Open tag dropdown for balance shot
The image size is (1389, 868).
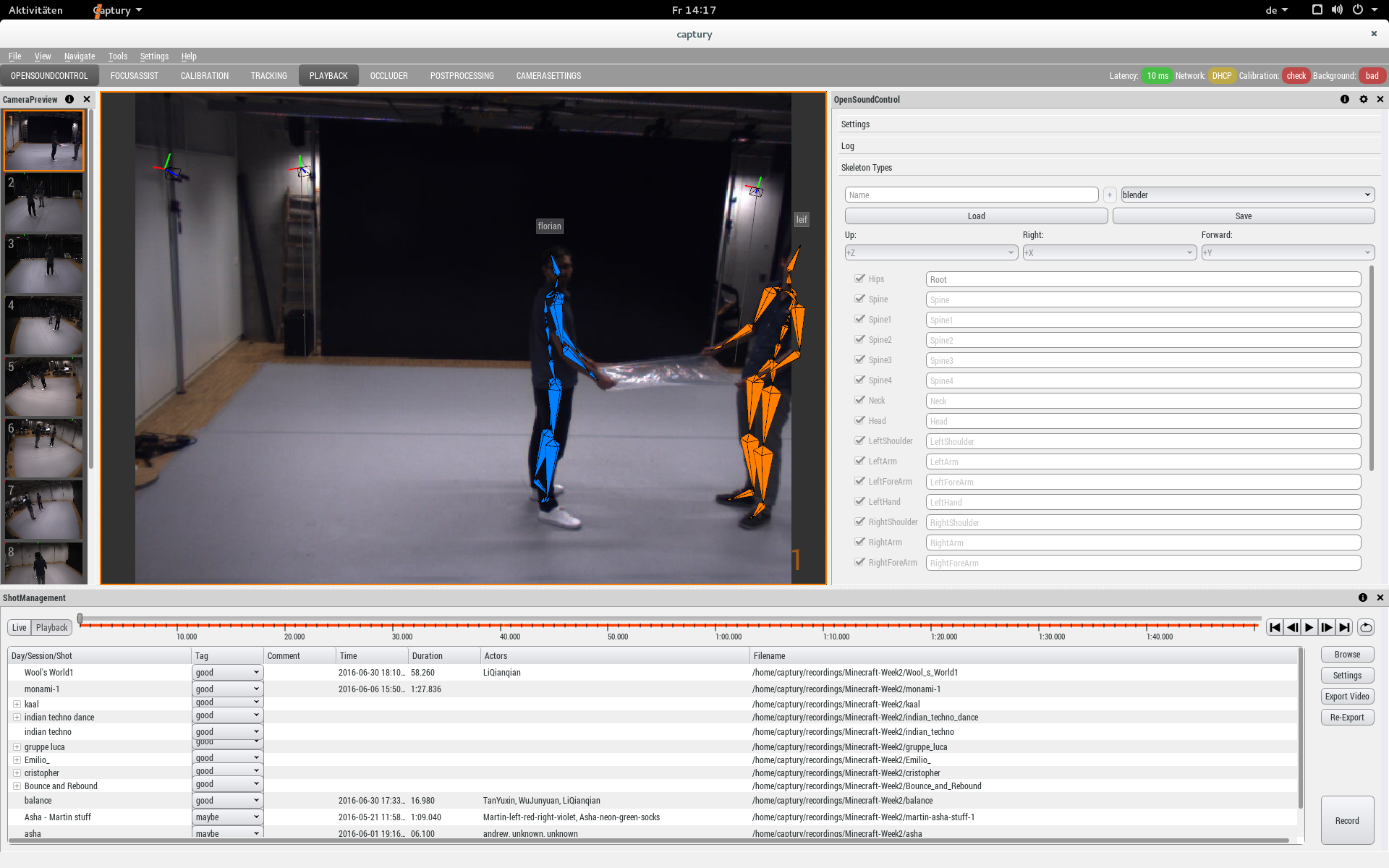[227, 801]
